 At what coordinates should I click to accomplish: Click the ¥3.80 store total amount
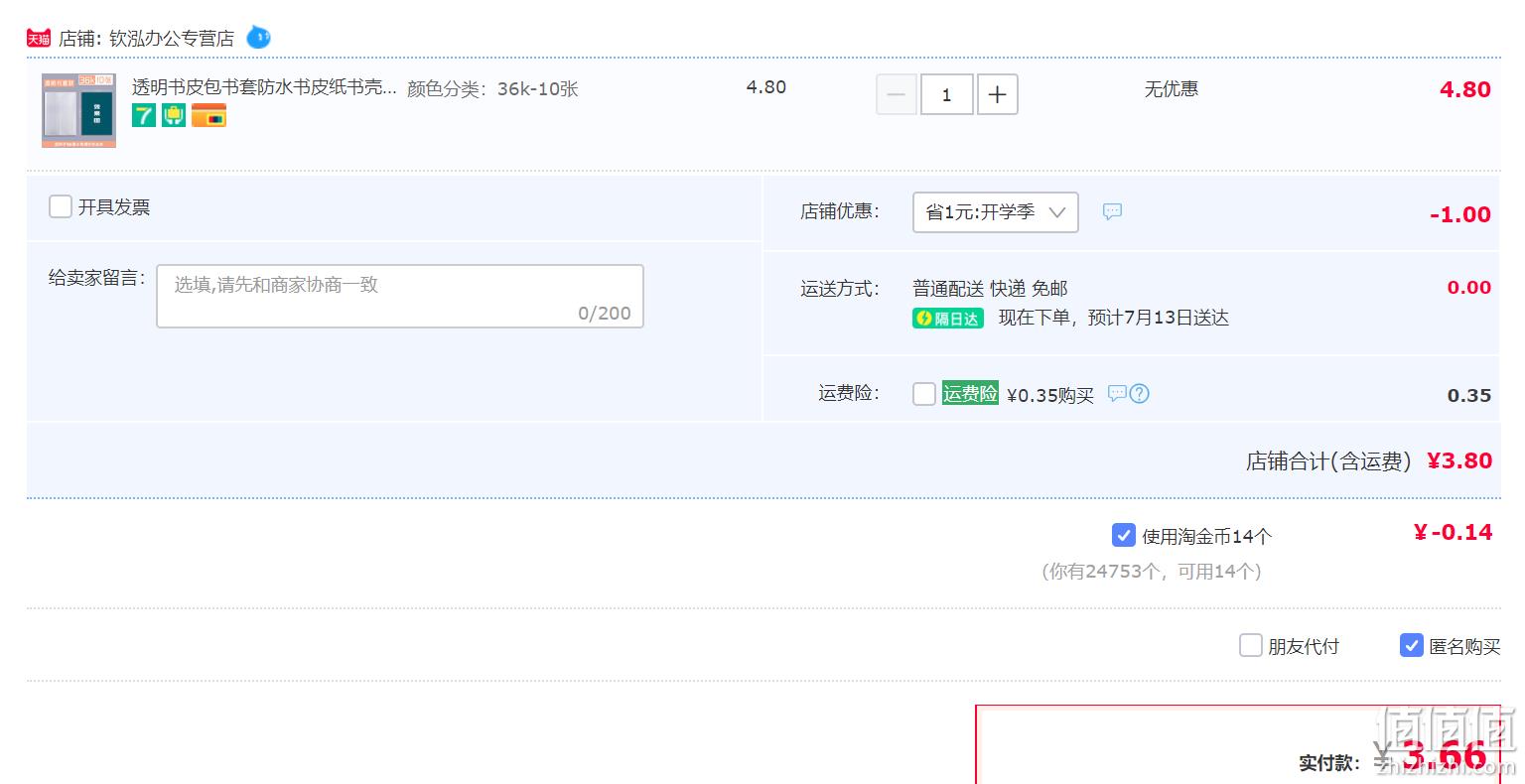(1459, 460)
